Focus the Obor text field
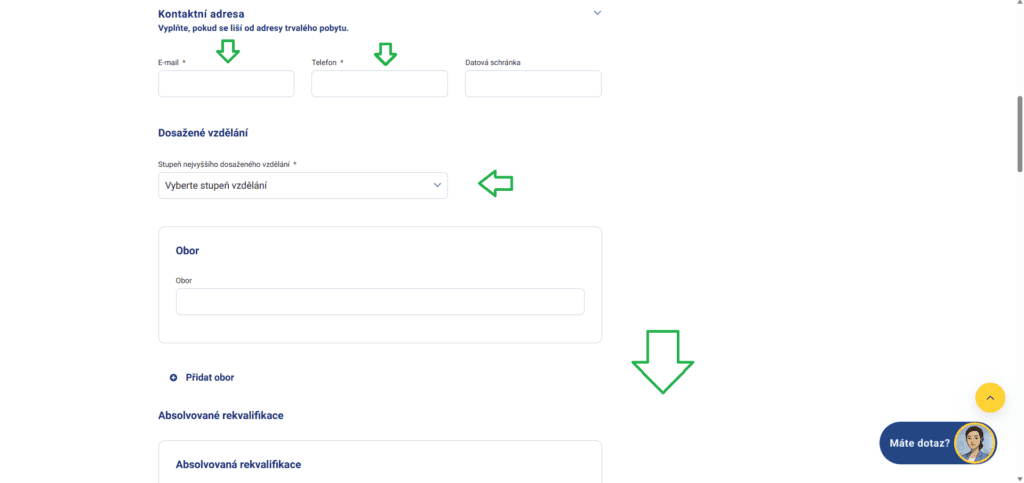This screenshot has height=483, width=1024. click(380, 302)
